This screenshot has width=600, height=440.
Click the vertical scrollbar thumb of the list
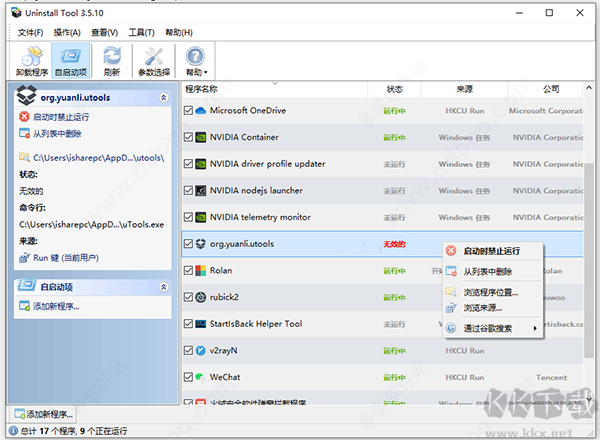[x=589, y=260]
